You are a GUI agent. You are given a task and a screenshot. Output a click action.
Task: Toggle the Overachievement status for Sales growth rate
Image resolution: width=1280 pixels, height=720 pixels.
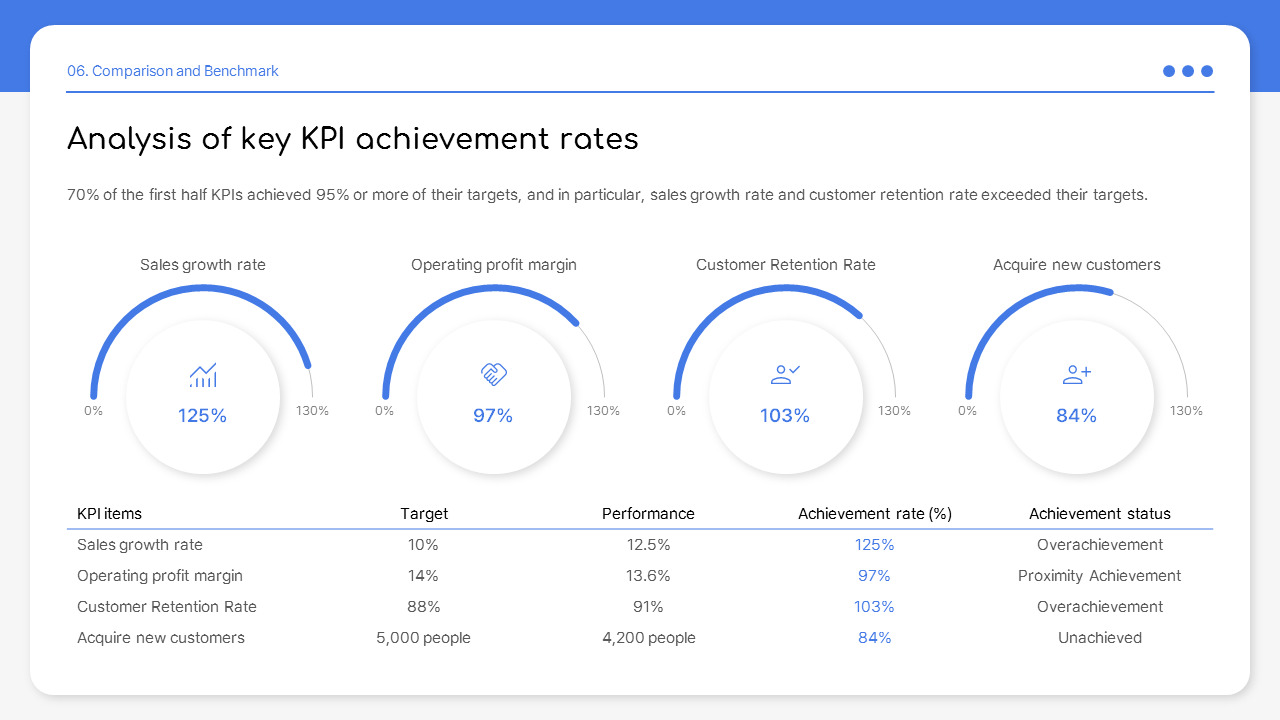(1100, 544)
